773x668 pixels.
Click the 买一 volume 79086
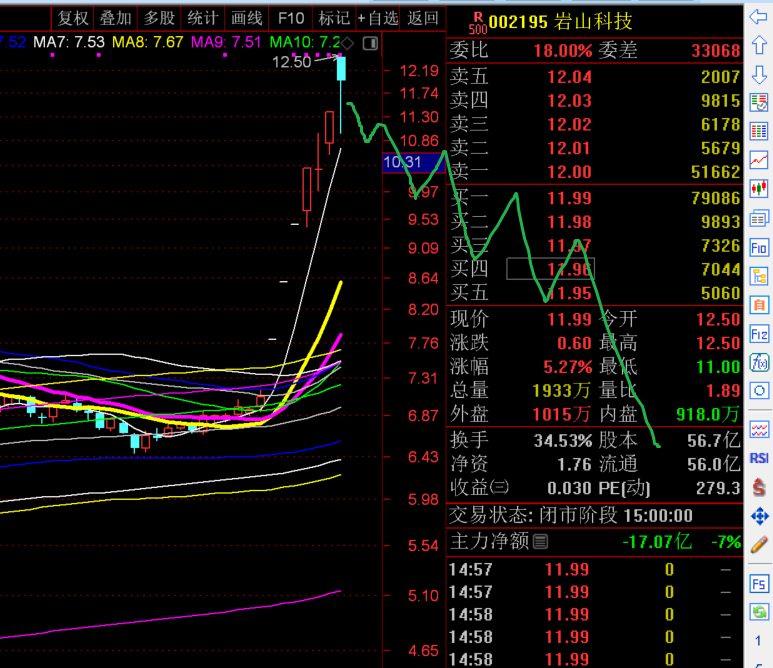716,198
